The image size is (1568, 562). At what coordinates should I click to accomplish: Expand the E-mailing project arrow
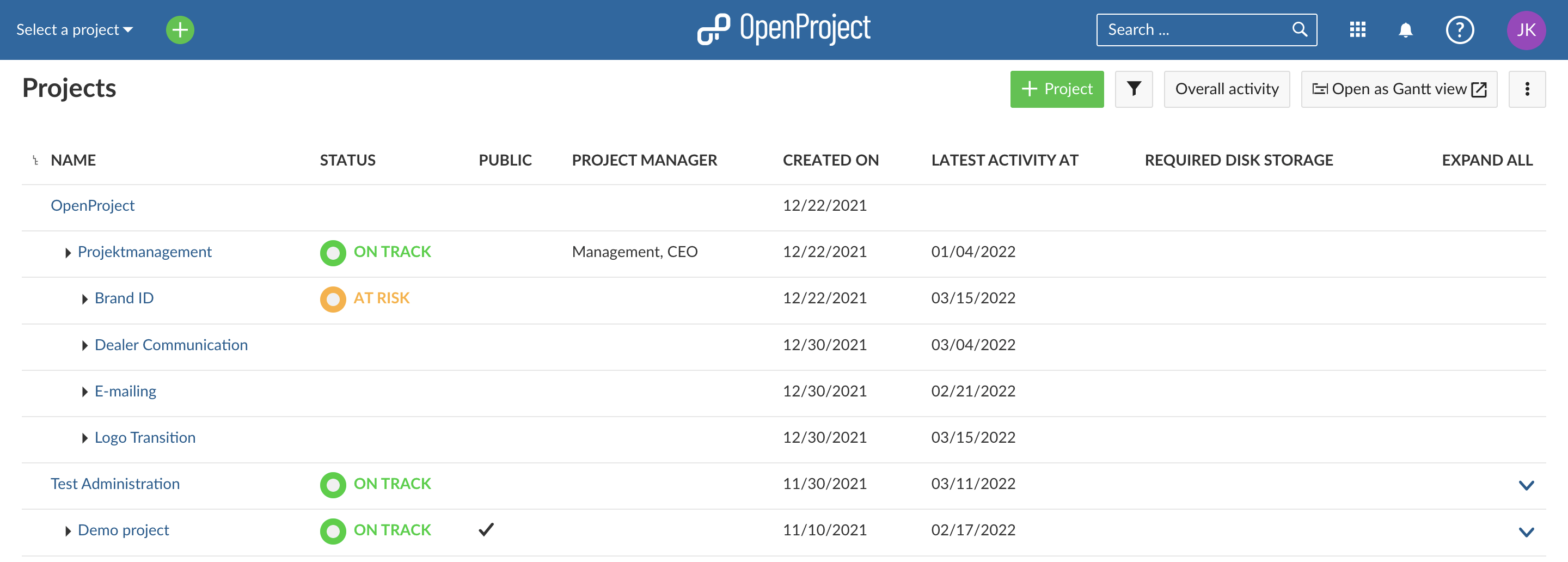84,392
